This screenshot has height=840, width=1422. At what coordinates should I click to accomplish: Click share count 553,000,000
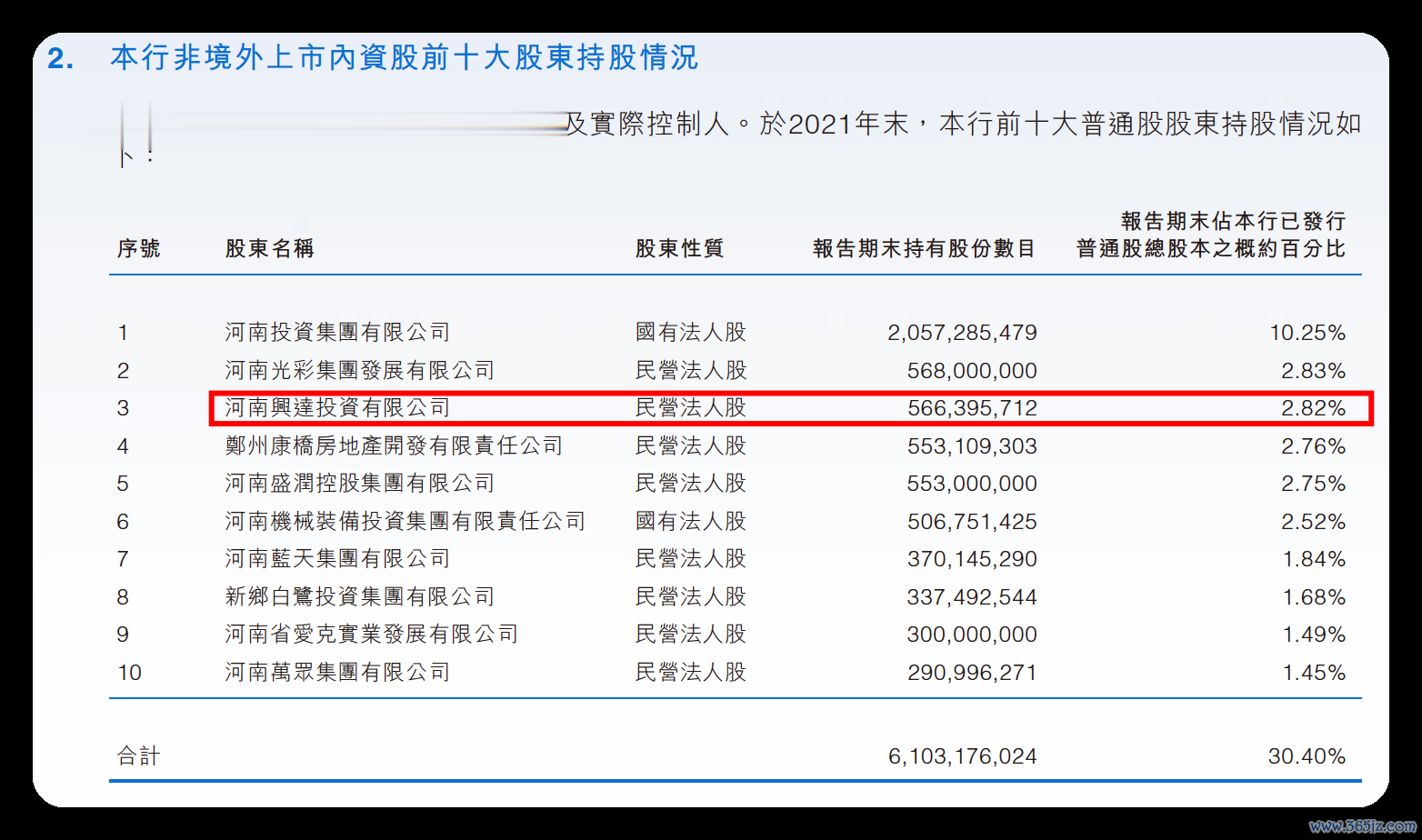(973, 484)
